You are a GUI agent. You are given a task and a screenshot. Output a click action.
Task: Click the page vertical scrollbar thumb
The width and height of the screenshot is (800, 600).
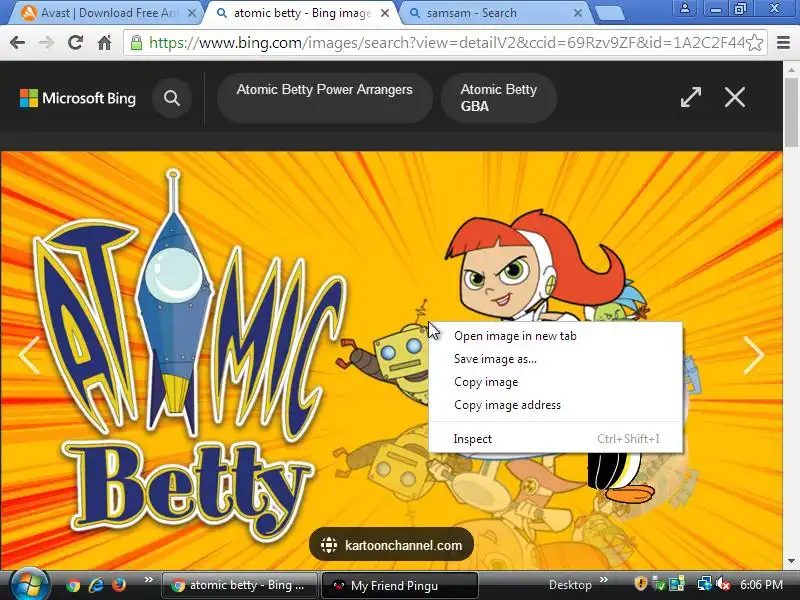tap(791, 111)
